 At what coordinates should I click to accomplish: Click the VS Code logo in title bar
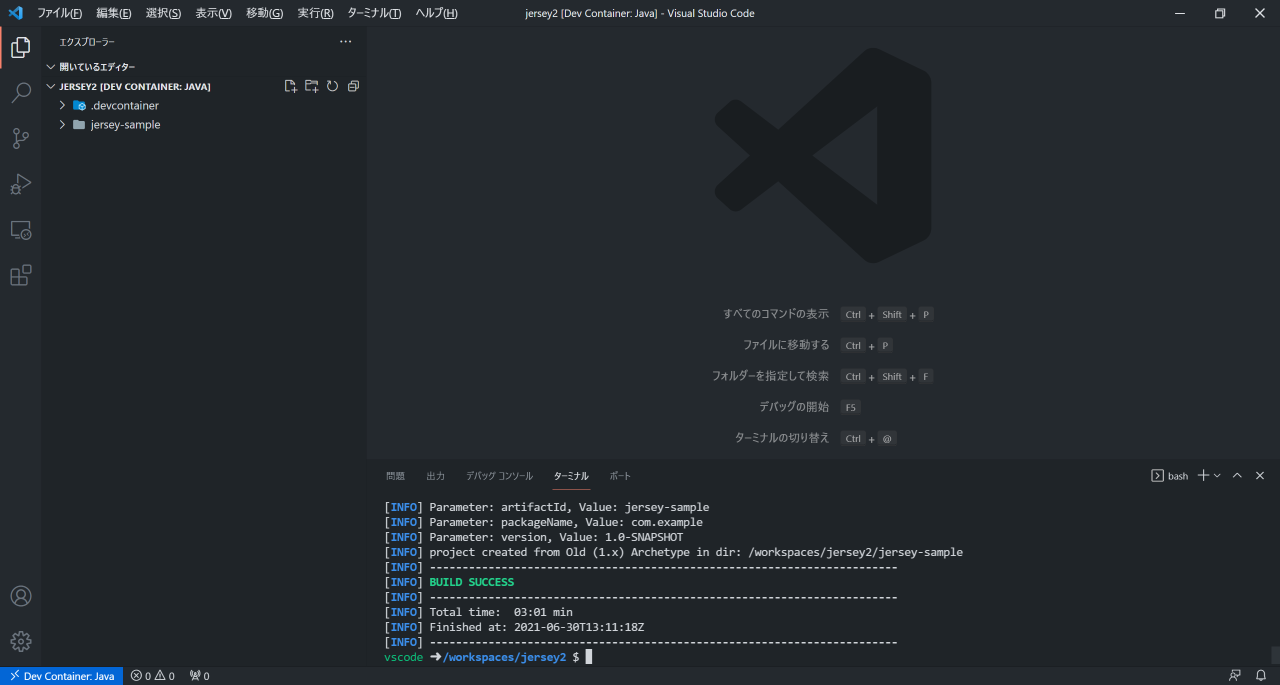(x=15, y=13)
